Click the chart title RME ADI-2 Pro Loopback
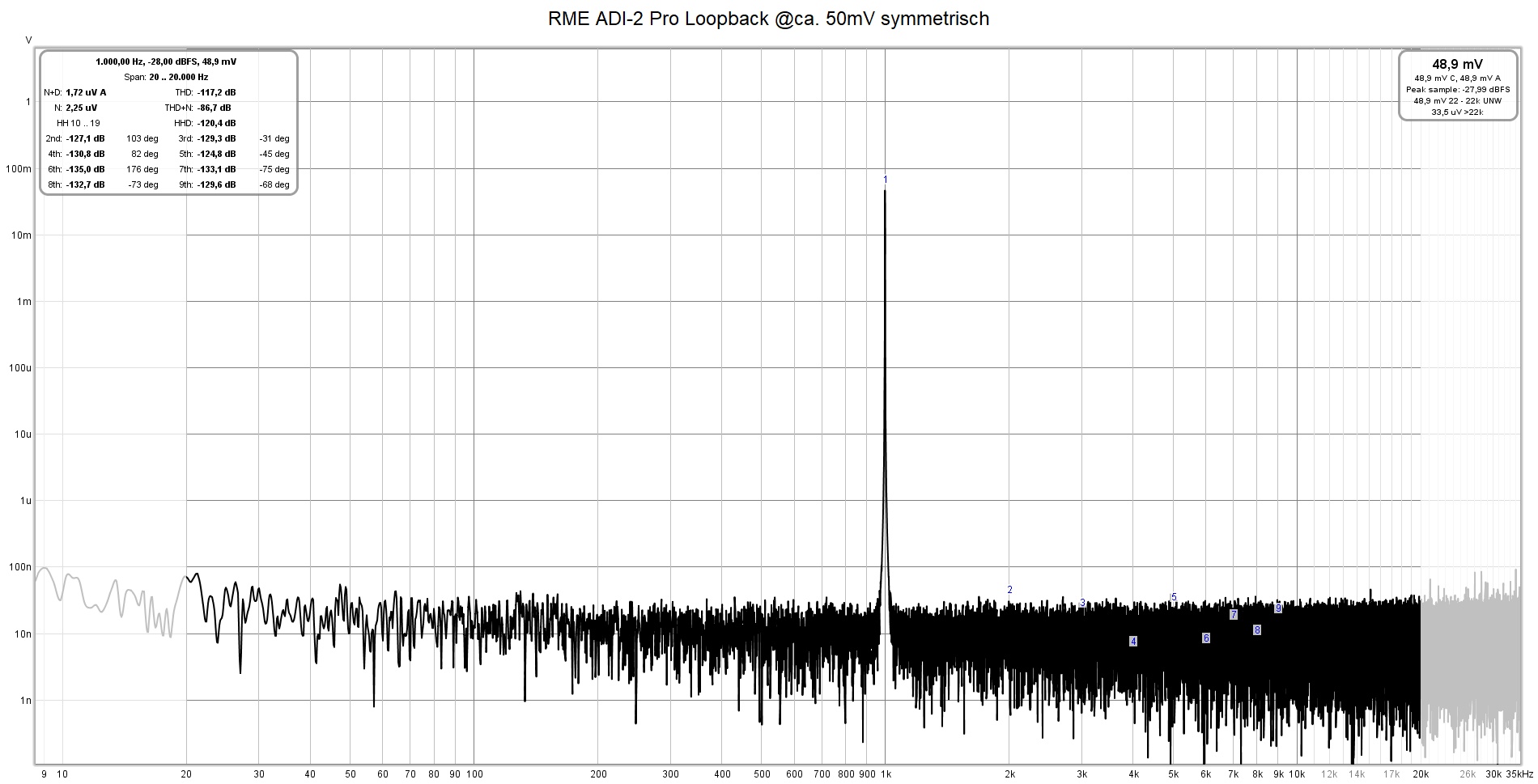Viewport: 1538px width, 784px height. [x=768, y=18]
